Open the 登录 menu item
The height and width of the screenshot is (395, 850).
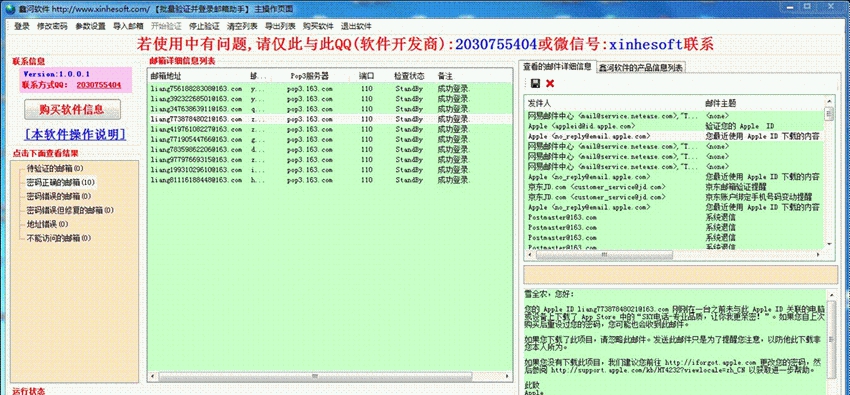(x=22, y=26)
